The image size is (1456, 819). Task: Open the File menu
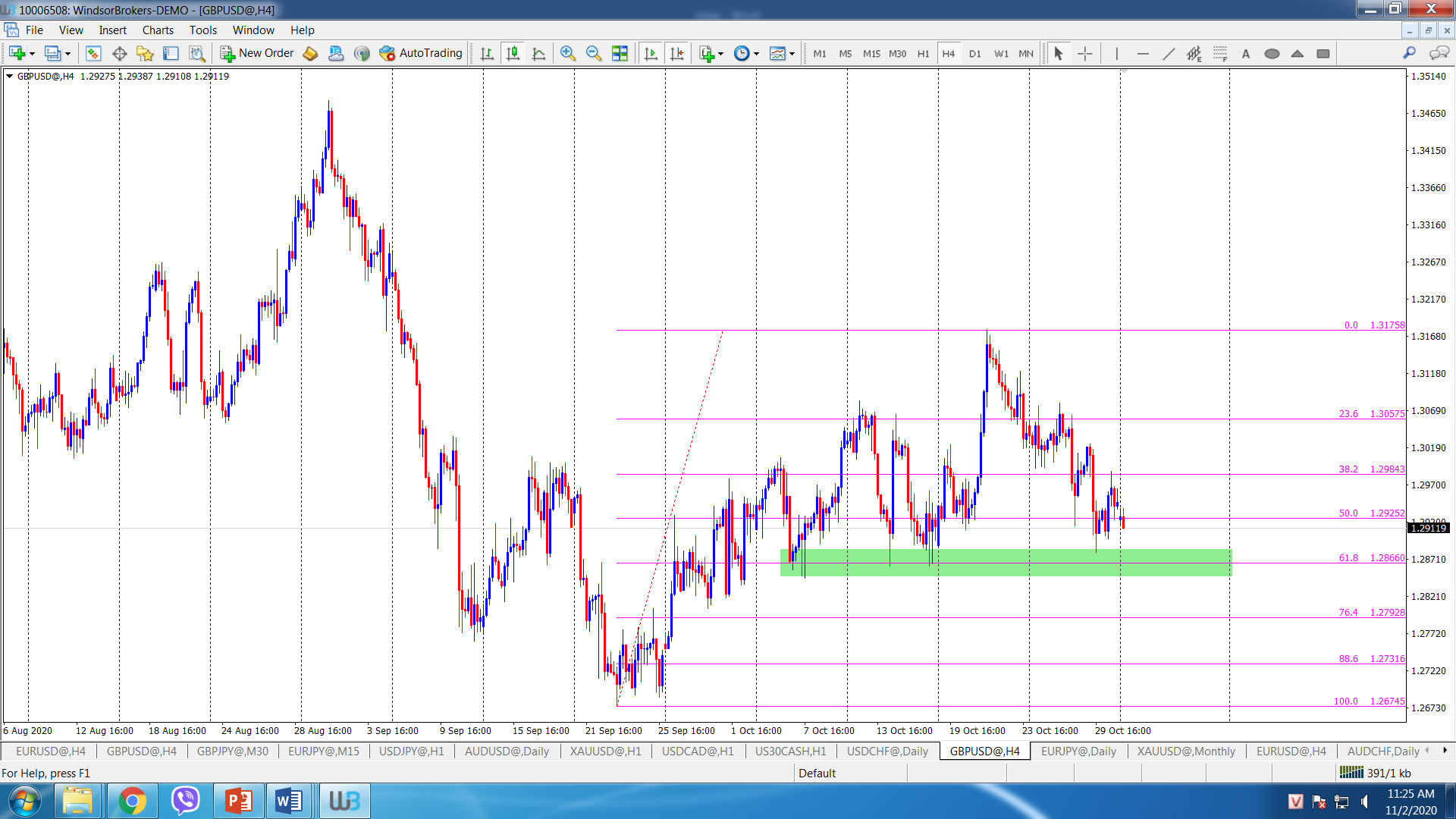pos(34,30)
